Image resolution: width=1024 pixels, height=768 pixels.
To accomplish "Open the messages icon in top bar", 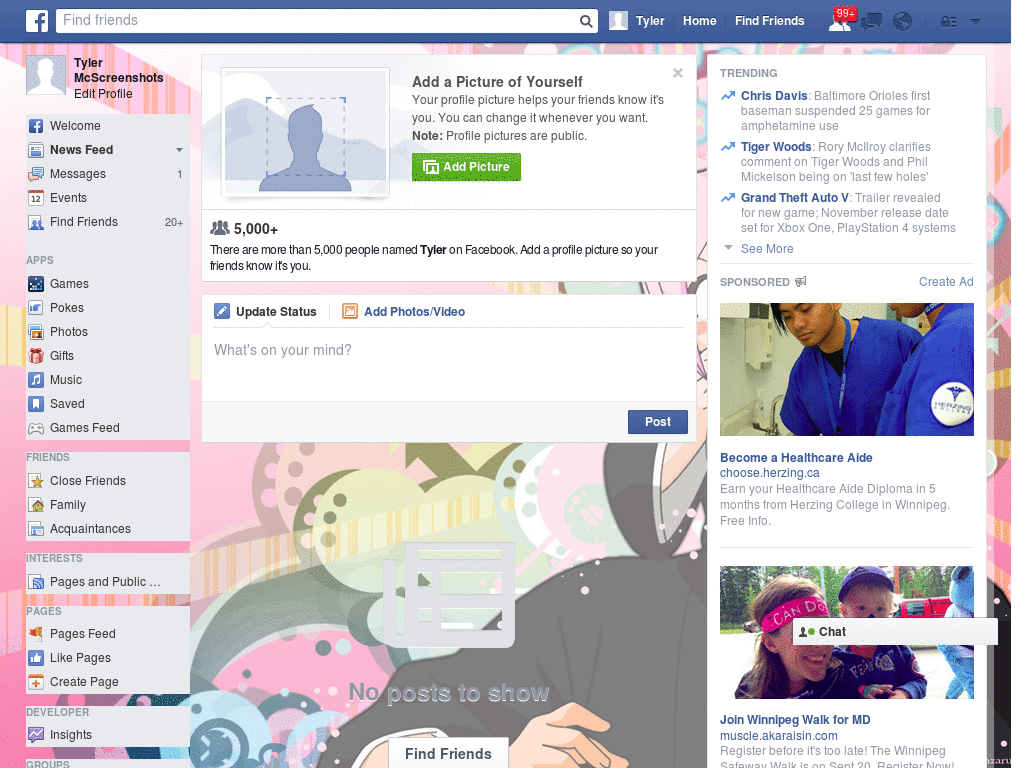I will click(x=871, y=22).
